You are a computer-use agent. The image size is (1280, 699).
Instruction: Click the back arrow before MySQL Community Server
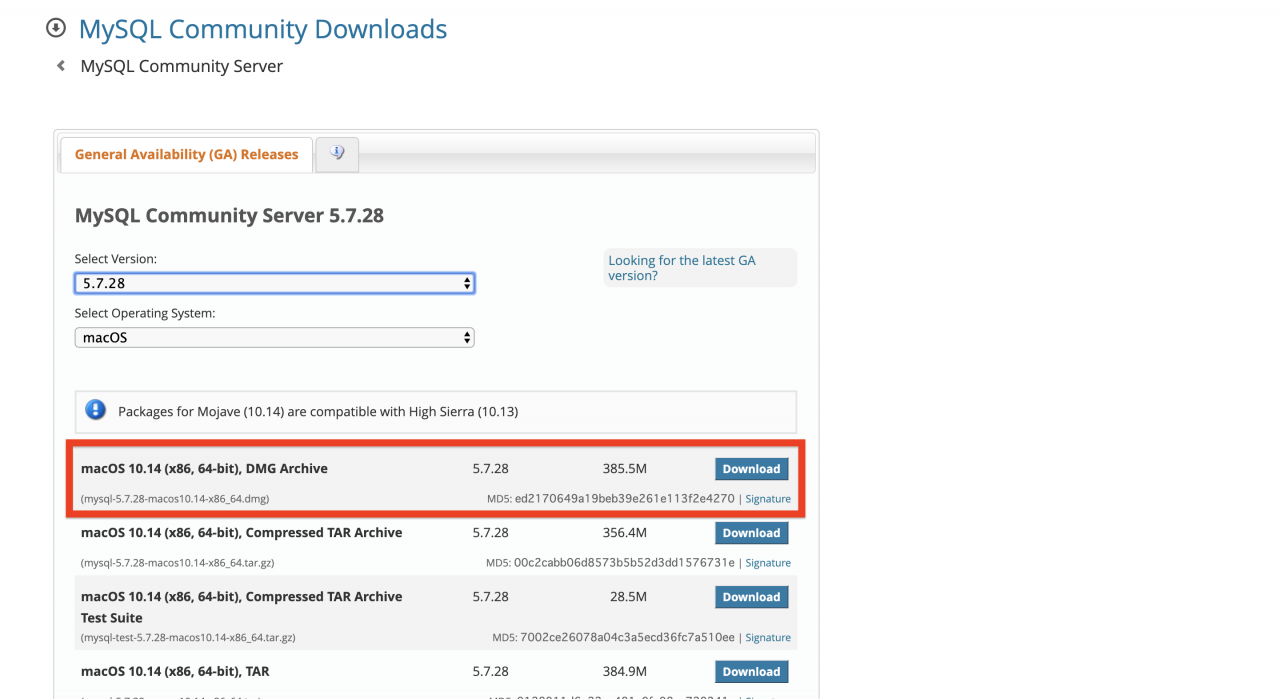[x=61, y=66]
